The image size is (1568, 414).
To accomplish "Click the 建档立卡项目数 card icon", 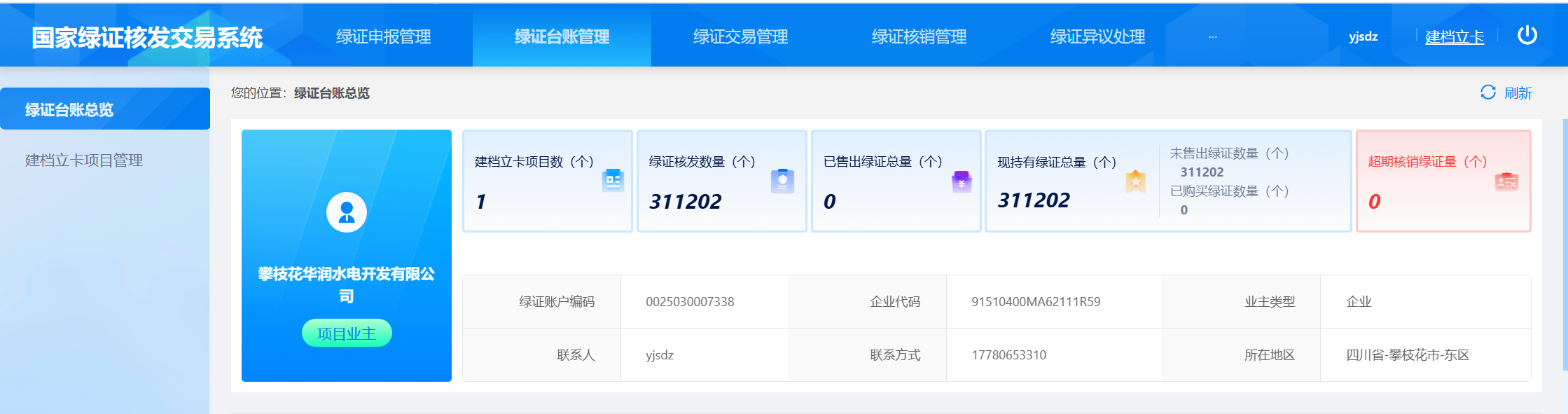I will pos(613,181).
